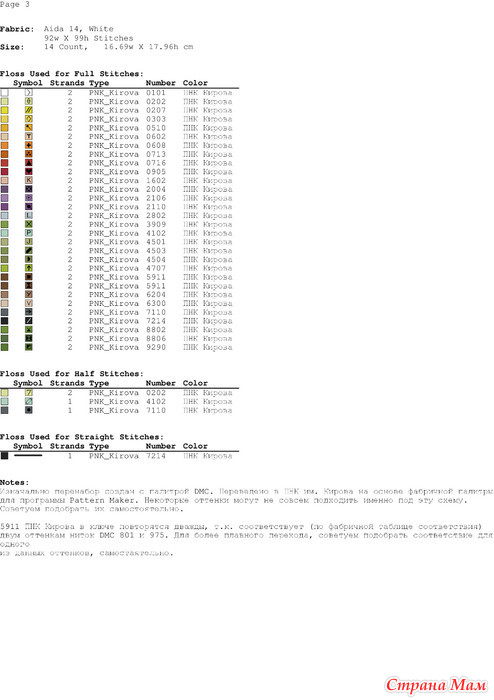
Task: Open the Страна Мам watermark link
Action: pyautogui.click(x=436, y=685)
